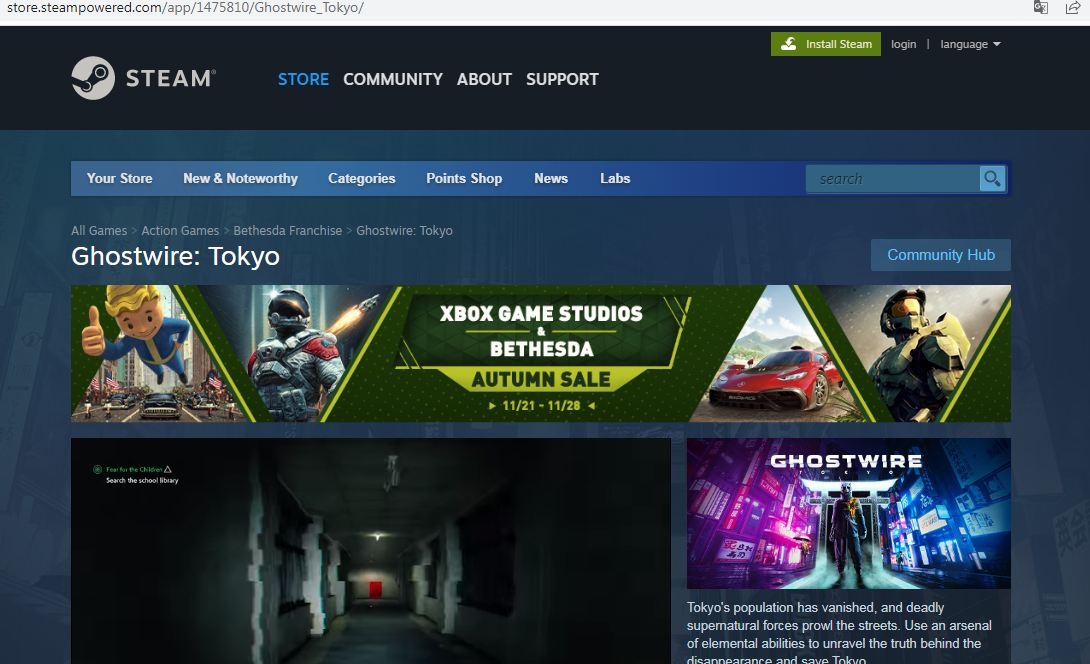Viewport: 1090px width, 664px height.
Task: Click the game description text
Action: pos(840,633)
